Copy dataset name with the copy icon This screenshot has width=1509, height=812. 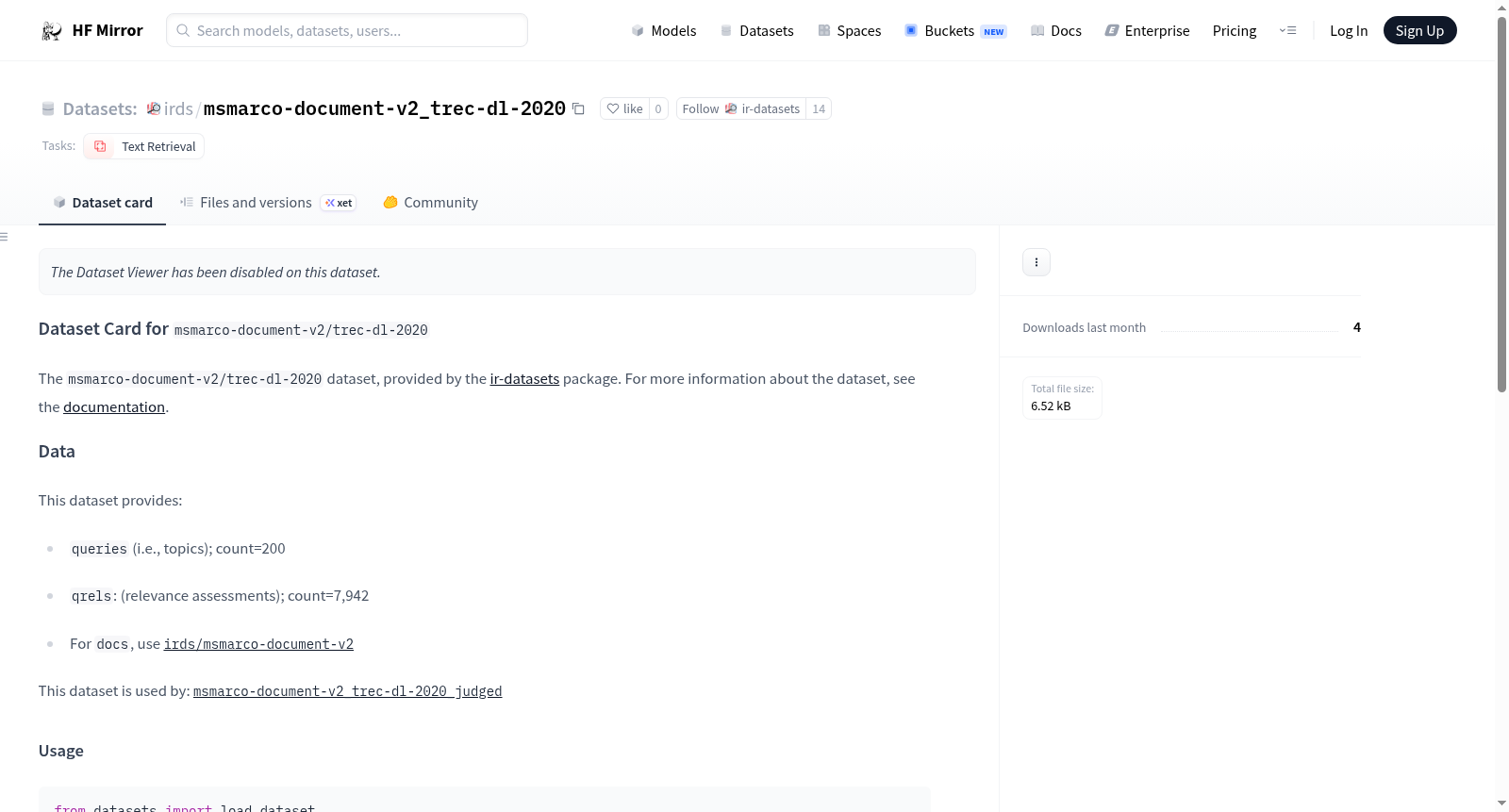click(578, 109)
